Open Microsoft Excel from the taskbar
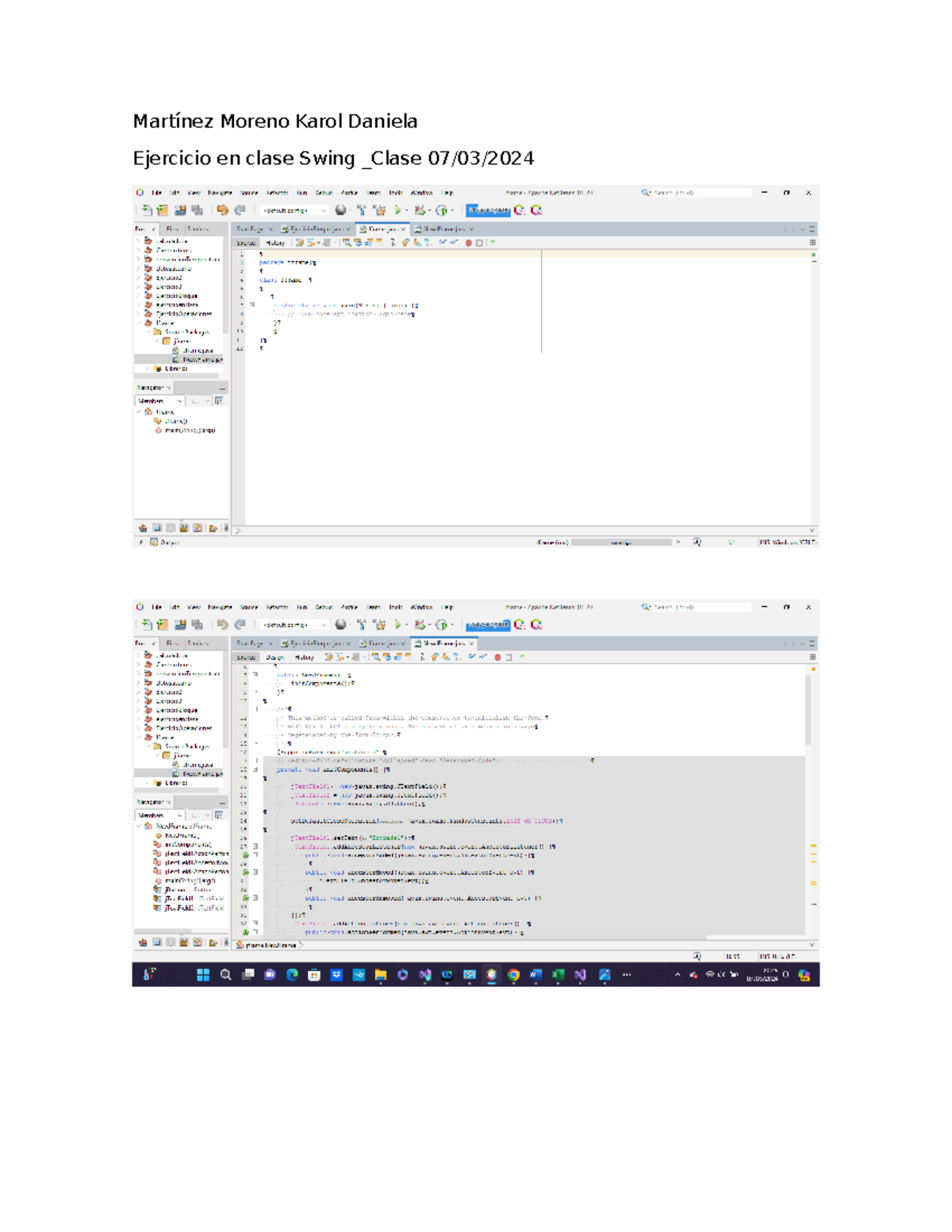Screen dimensions: 952x1232 pyautogui.click(x=558, y=975)
